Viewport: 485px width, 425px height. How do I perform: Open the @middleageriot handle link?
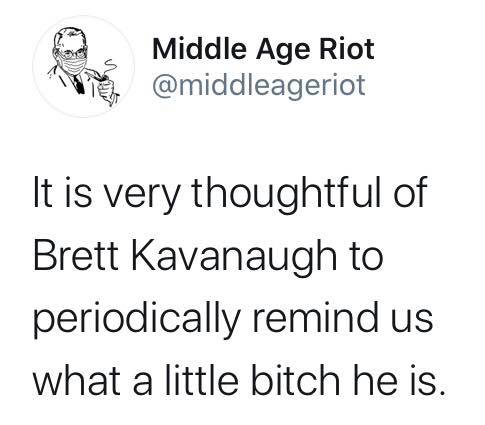259,85
